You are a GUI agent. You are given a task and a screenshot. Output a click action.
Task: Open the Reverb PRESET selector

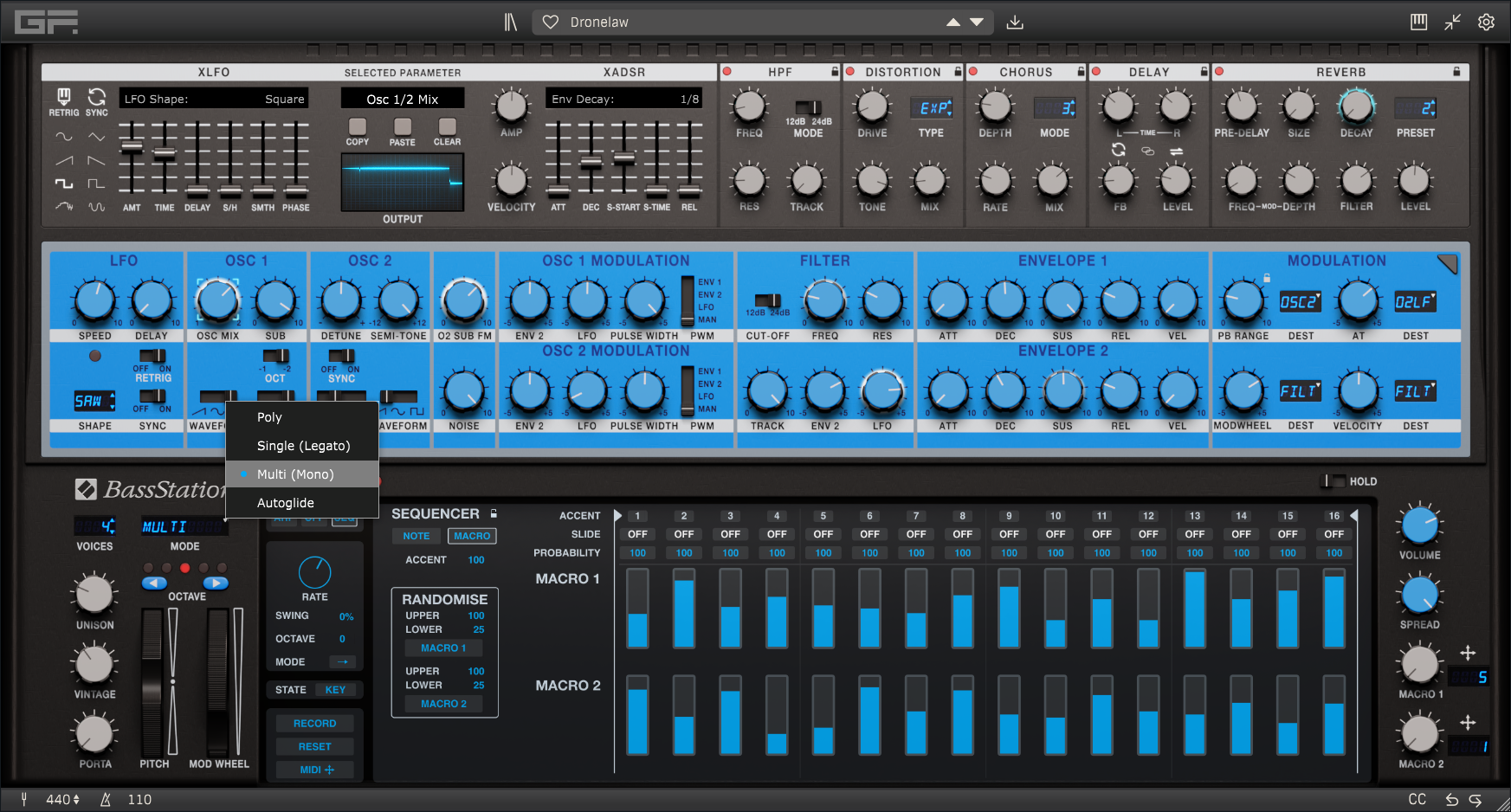coord(1415,108)
